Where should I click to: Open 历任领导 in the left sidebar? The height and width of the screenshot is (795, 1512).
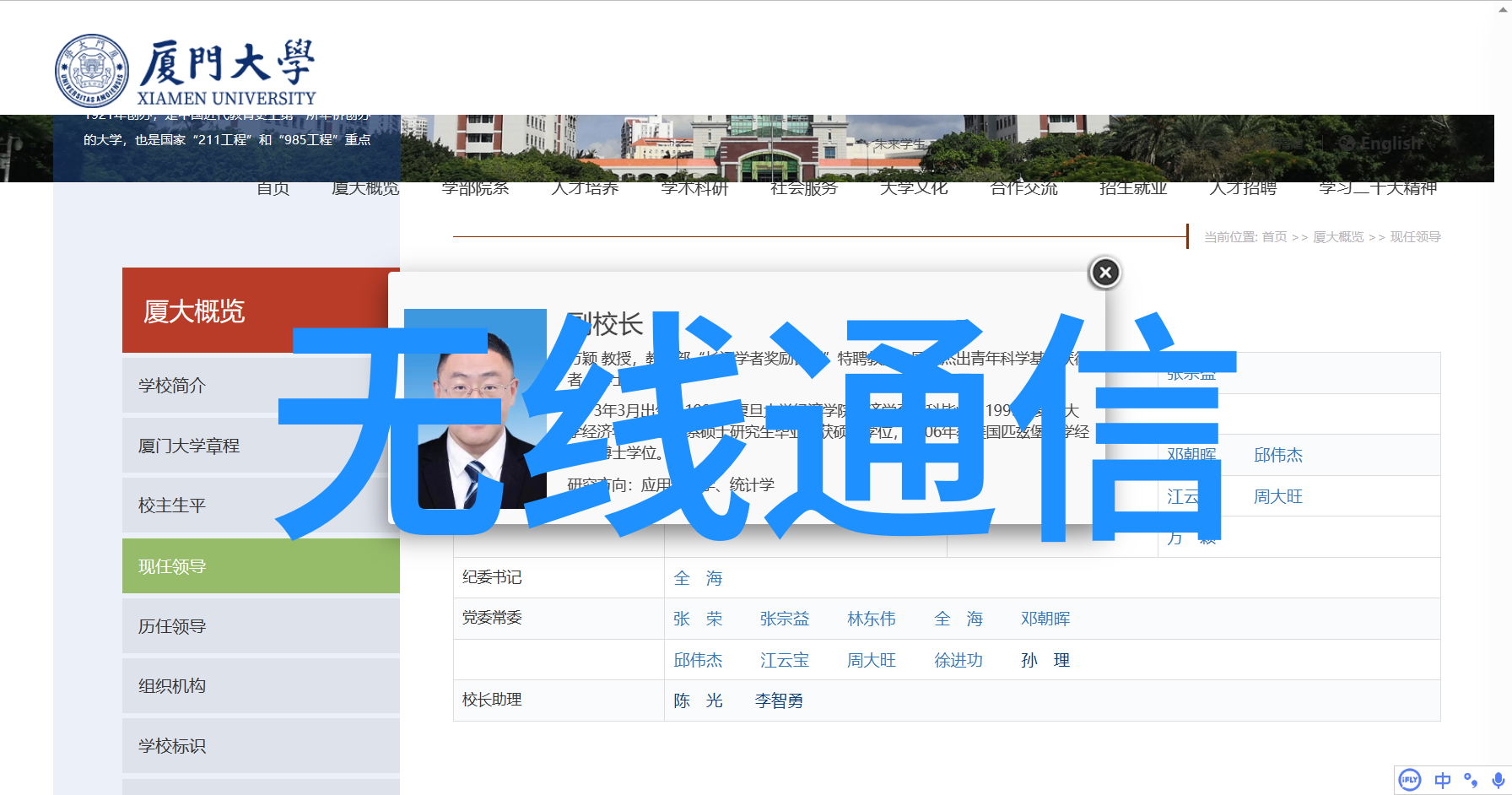point(261,626)
